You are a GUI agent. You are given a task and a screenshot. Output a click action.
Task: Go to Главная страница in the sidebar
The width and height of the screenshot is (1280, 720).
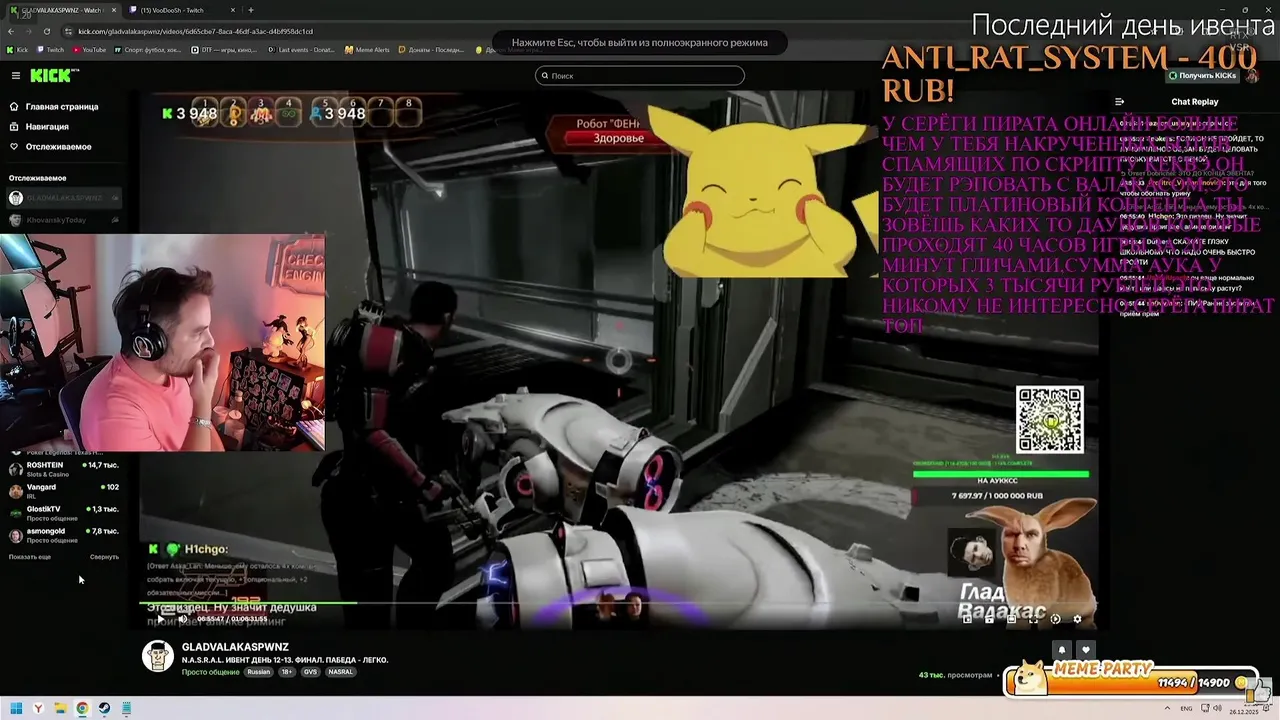coord(54,107)
